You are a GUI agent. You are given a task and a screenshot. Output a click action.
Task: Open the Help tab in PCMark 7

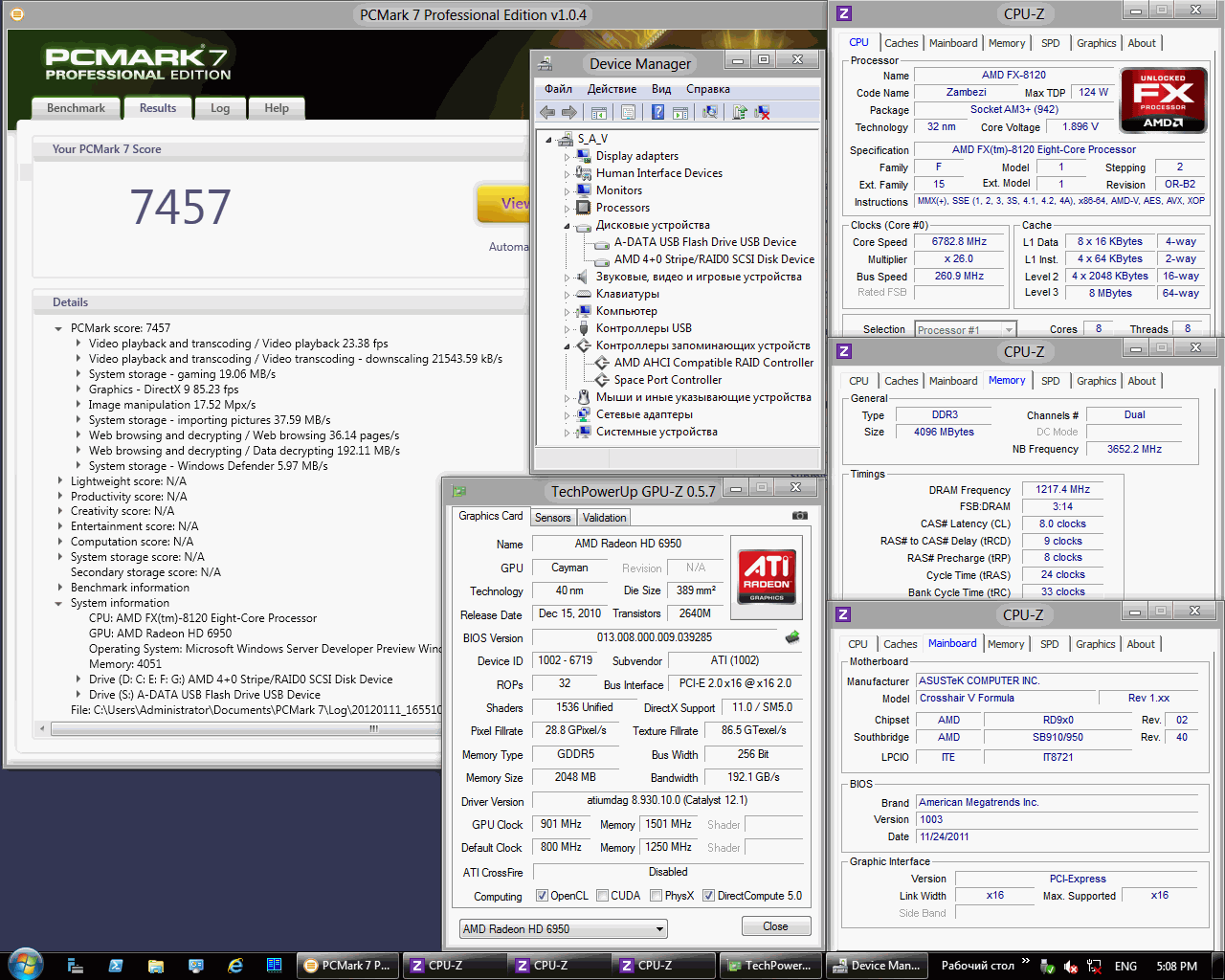click(x=277, y=108)
